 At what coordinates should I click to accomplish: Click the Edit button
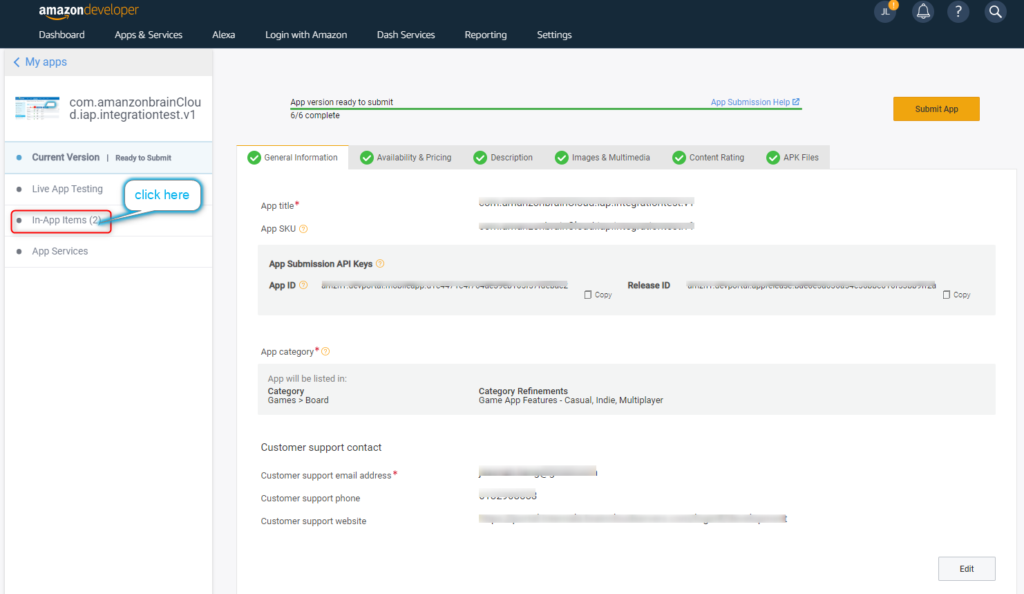(967, 569)
